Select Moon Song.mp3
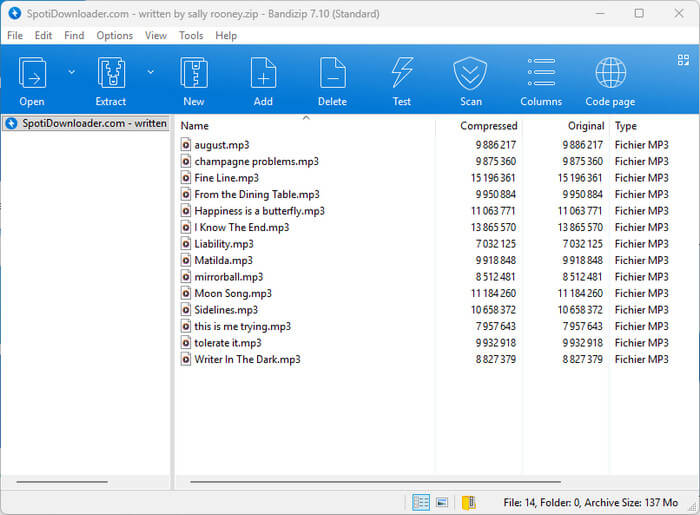This screenshot has height=515, width=700. [x=233, y=293]
